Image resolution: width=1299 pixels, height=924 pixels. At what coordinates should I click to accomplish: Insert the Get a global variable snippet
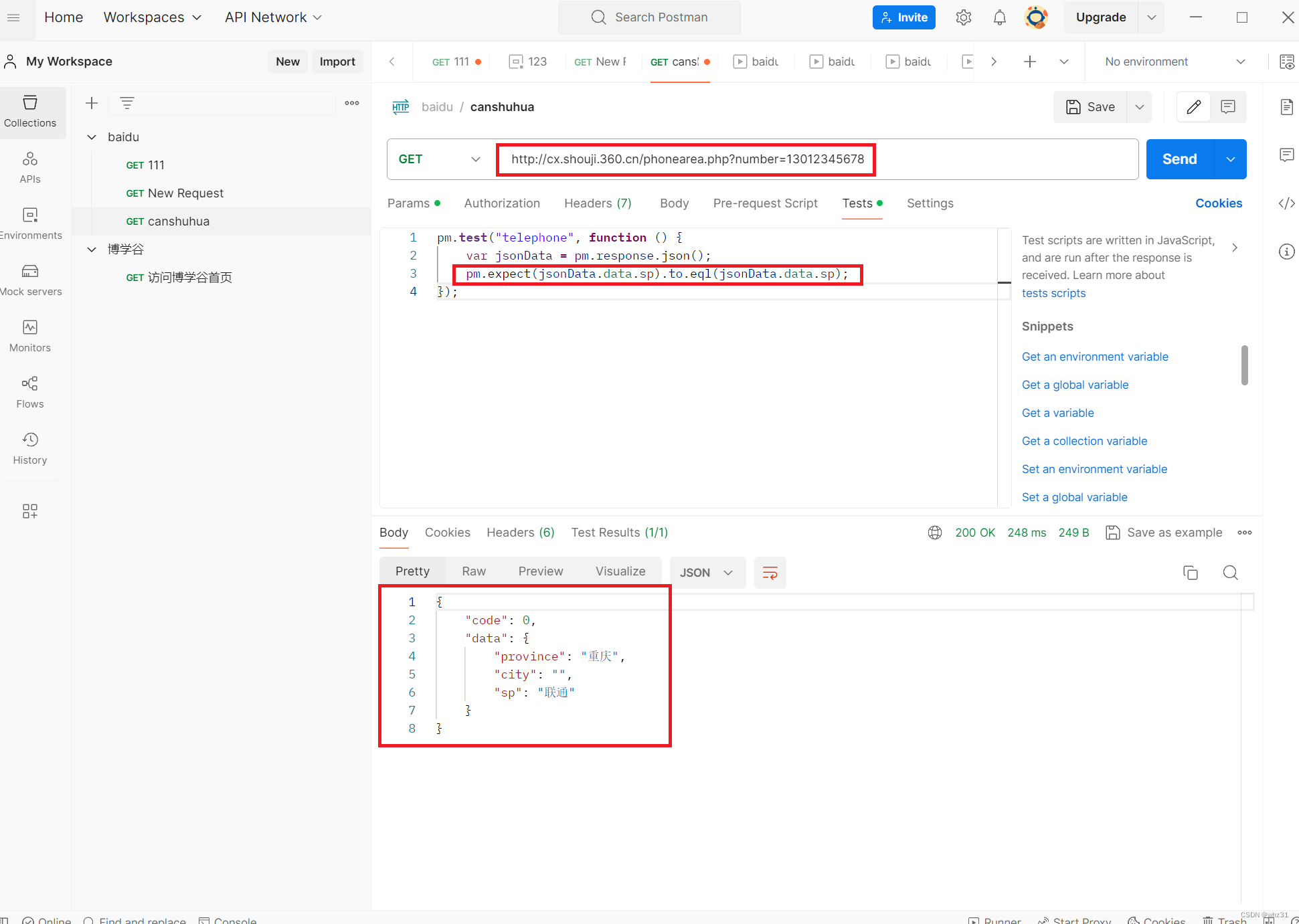pyautogui.click(x=1075, y=385)
